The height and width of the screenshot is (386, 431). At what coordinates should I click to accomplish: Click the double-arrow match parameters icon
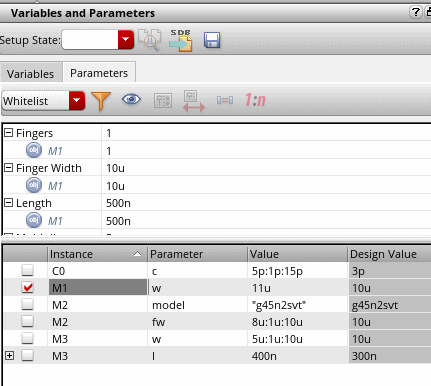point(194,101)
